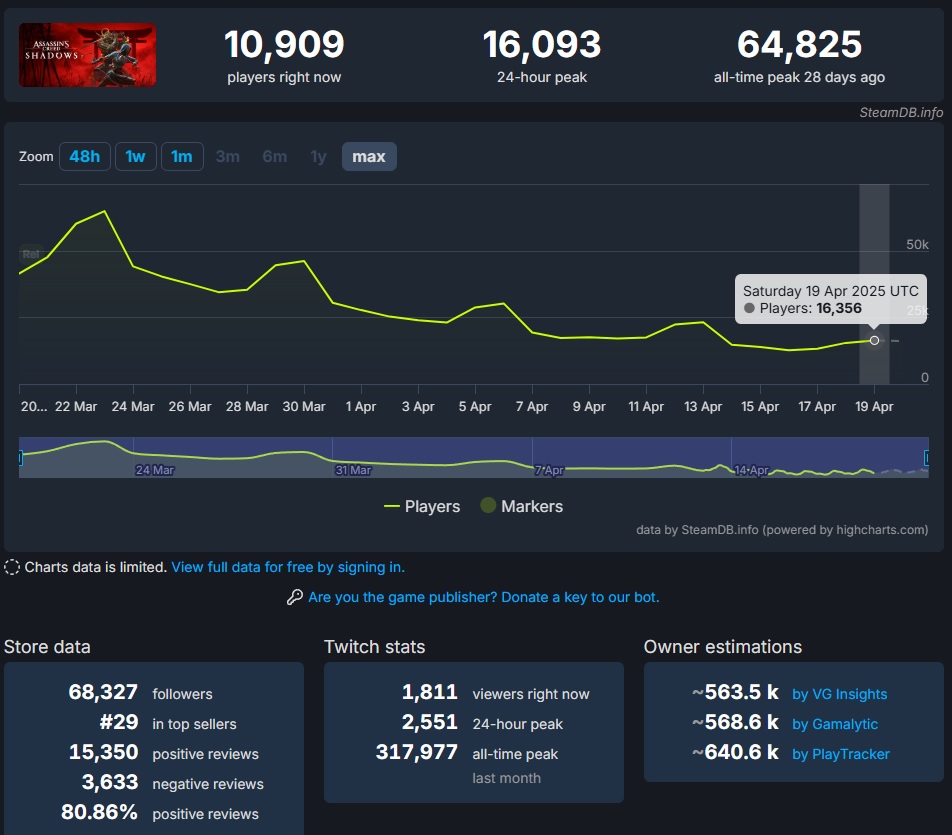This screenshot has width=952, height=835.
Task: Click the 'Twitch stats' heading
Action: tap(375, 647)
